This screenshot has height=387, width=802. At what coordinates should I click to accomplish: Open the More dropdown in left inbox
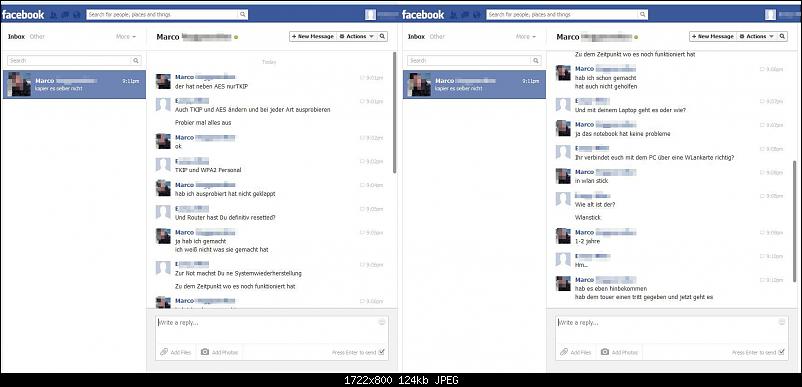126,37
